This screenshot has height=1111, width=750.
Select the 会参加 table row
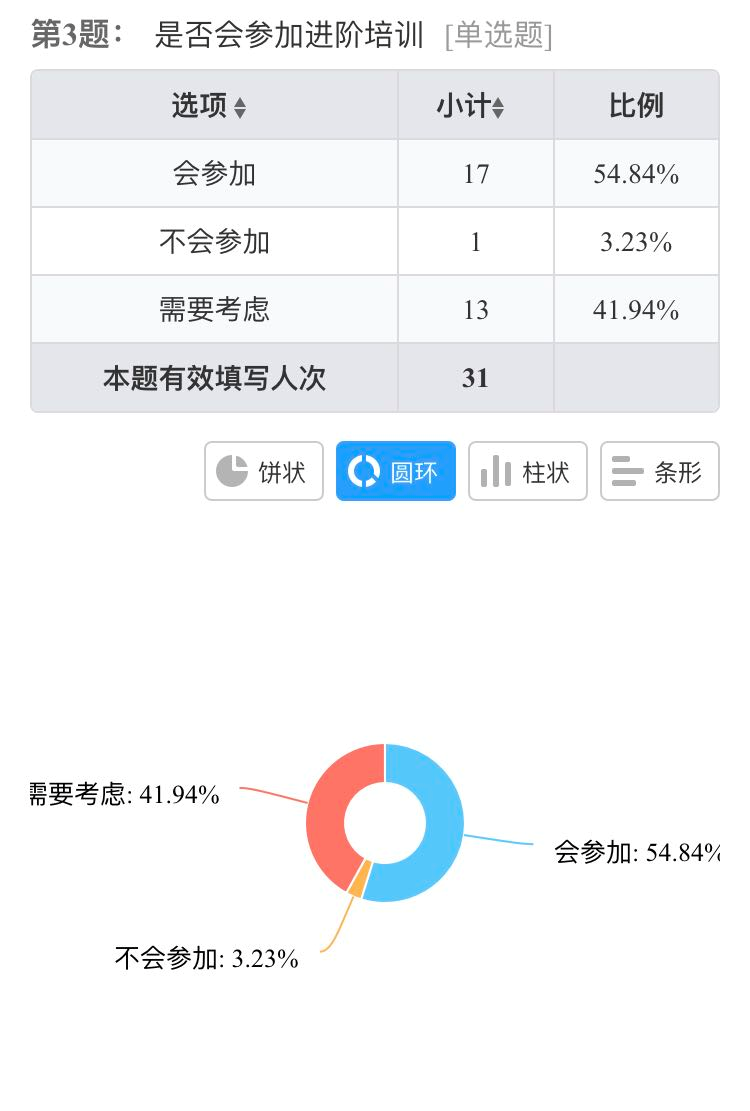(x=375, y=174)
